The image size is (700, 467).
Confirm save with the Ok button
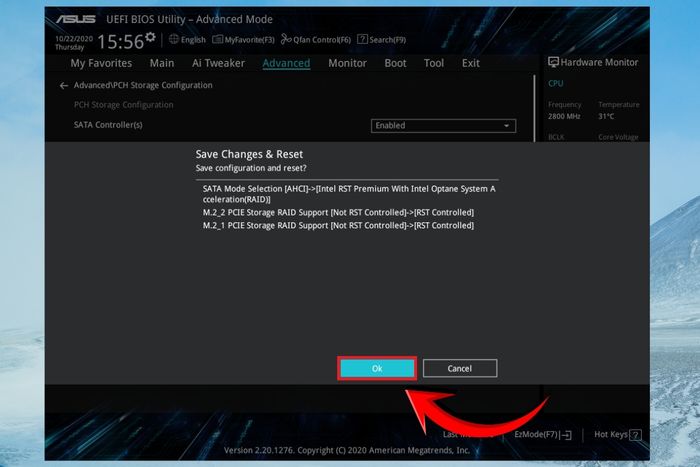(377, 368)
